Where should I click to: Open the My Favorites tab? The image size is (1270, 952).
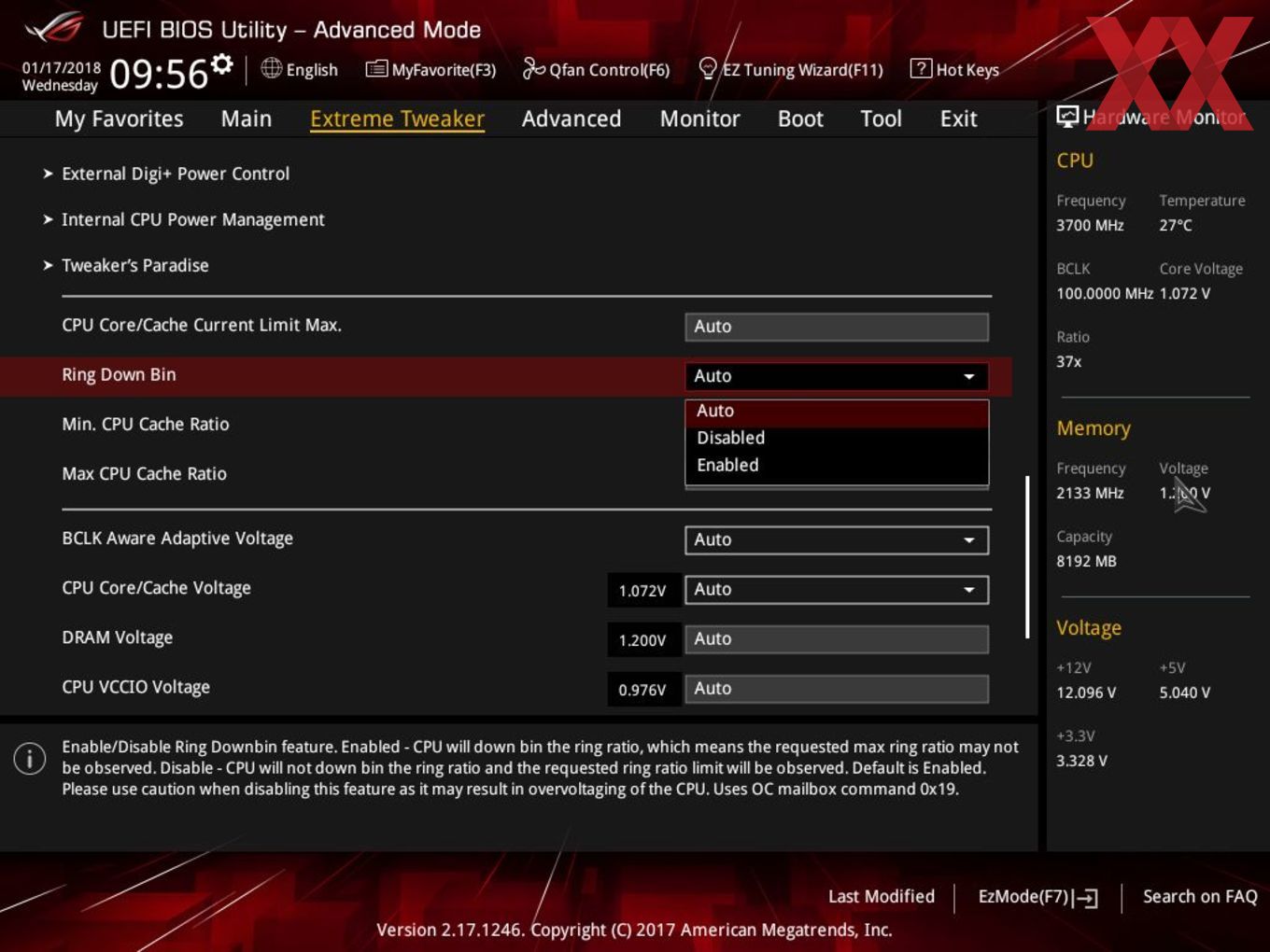119,119
